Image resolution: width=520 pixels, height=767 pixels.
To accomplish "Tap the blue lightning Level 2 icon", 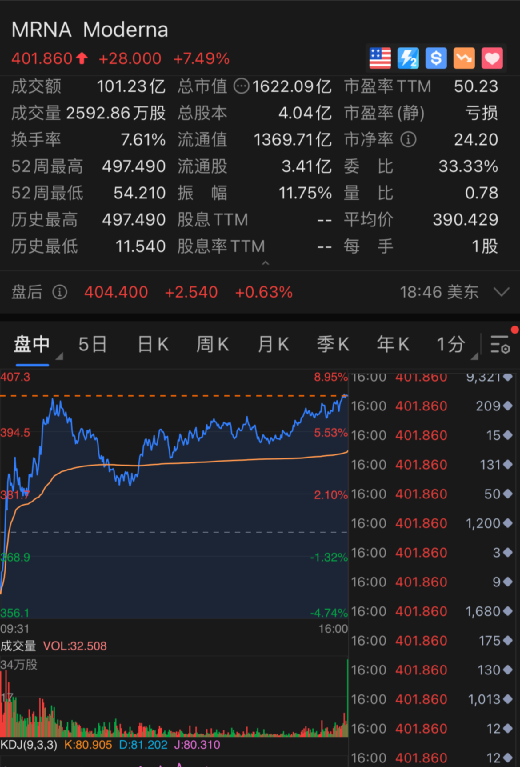I will pyautogui.click(x=408, y=58).
